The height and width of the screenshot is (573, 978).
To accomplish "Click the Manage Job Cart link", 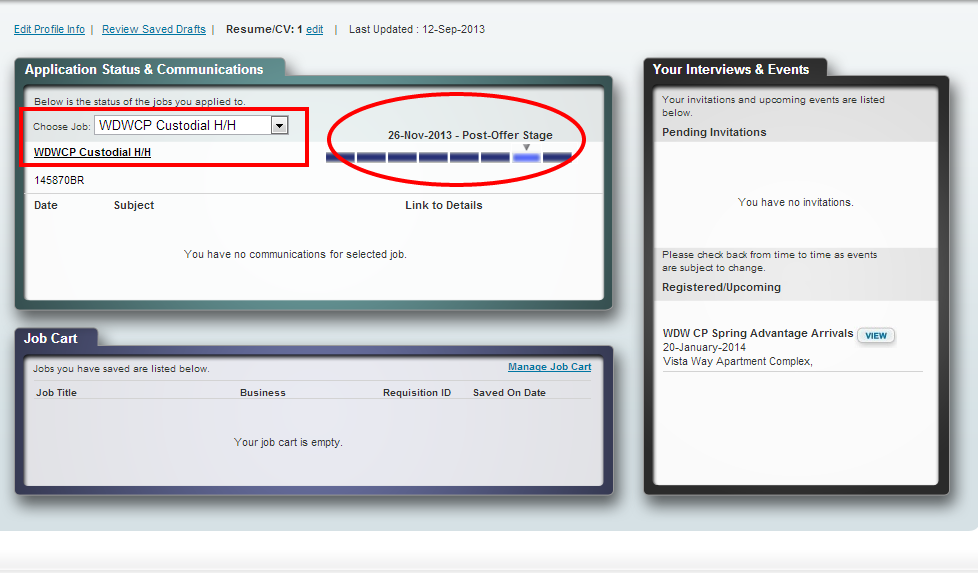I will [x=550, y=367].
